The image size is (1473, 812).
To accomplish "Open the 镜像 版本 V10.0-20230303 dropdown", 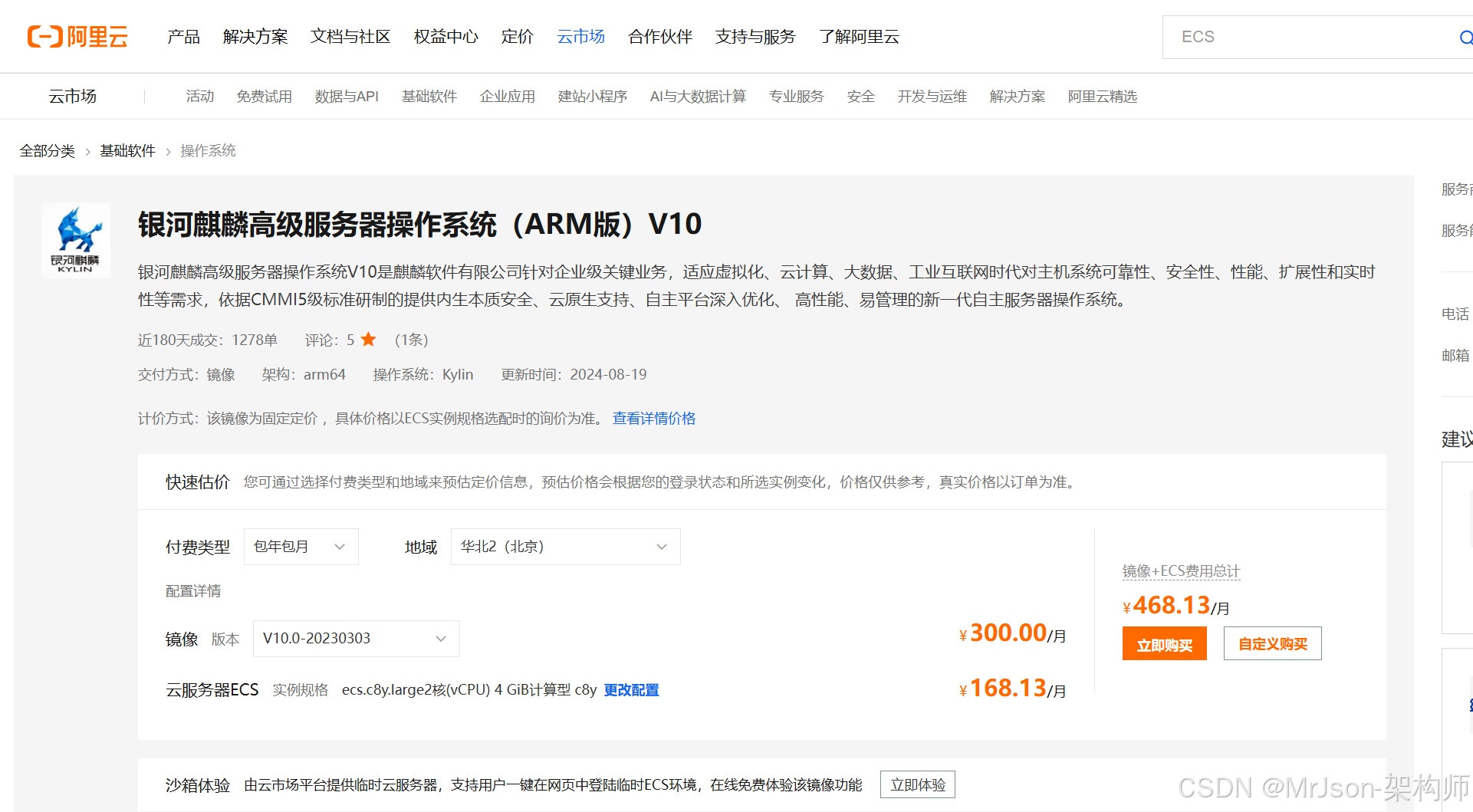I will (x=357, y=639).
